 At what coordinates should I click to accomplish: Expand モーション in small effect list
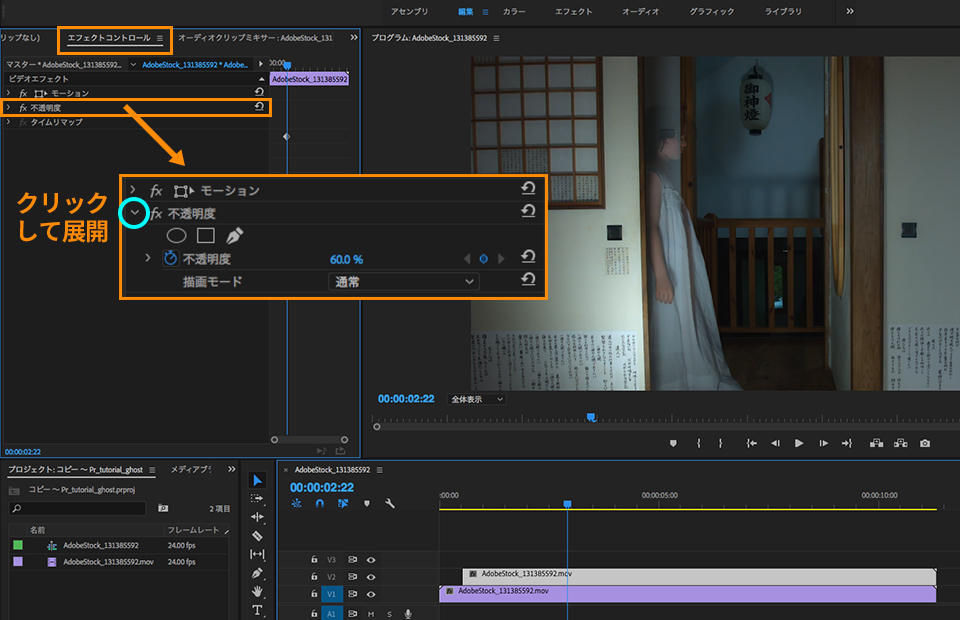point(8,93)
